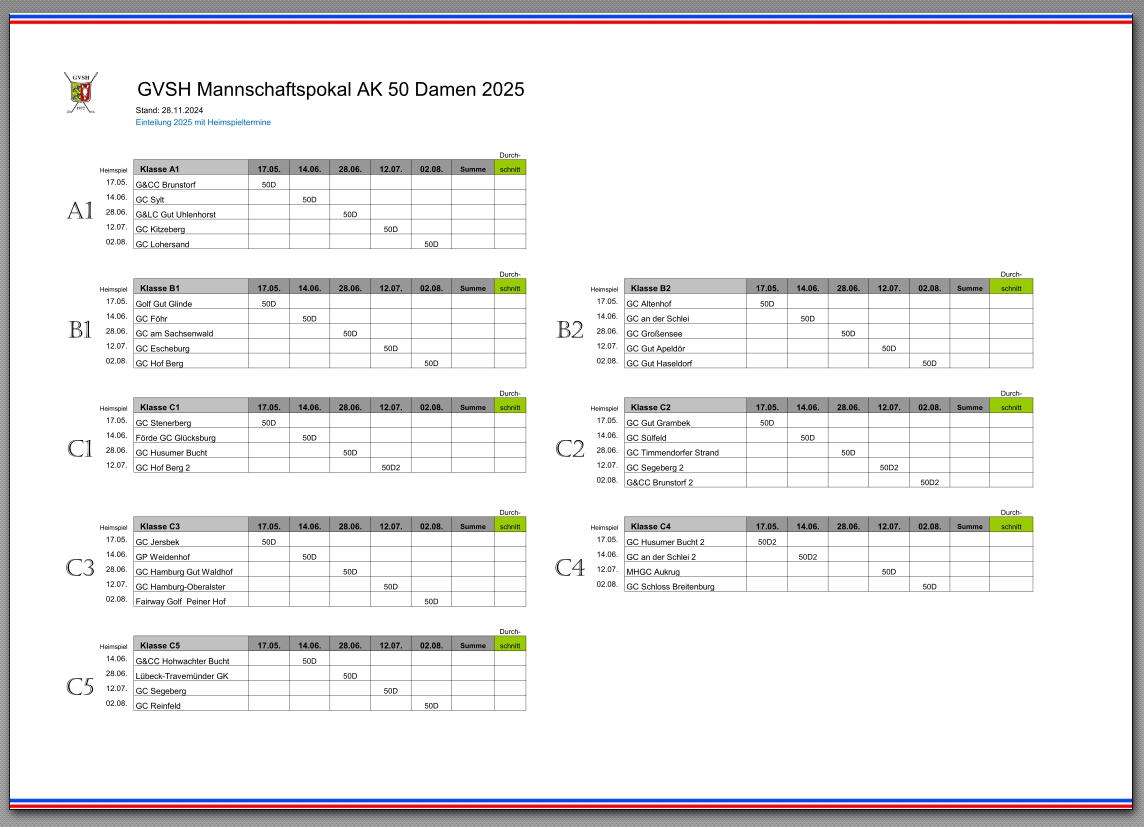Screen dimensions: 1144x827
Task: Select the large 'A1' group label
Action: click(80, 210)
